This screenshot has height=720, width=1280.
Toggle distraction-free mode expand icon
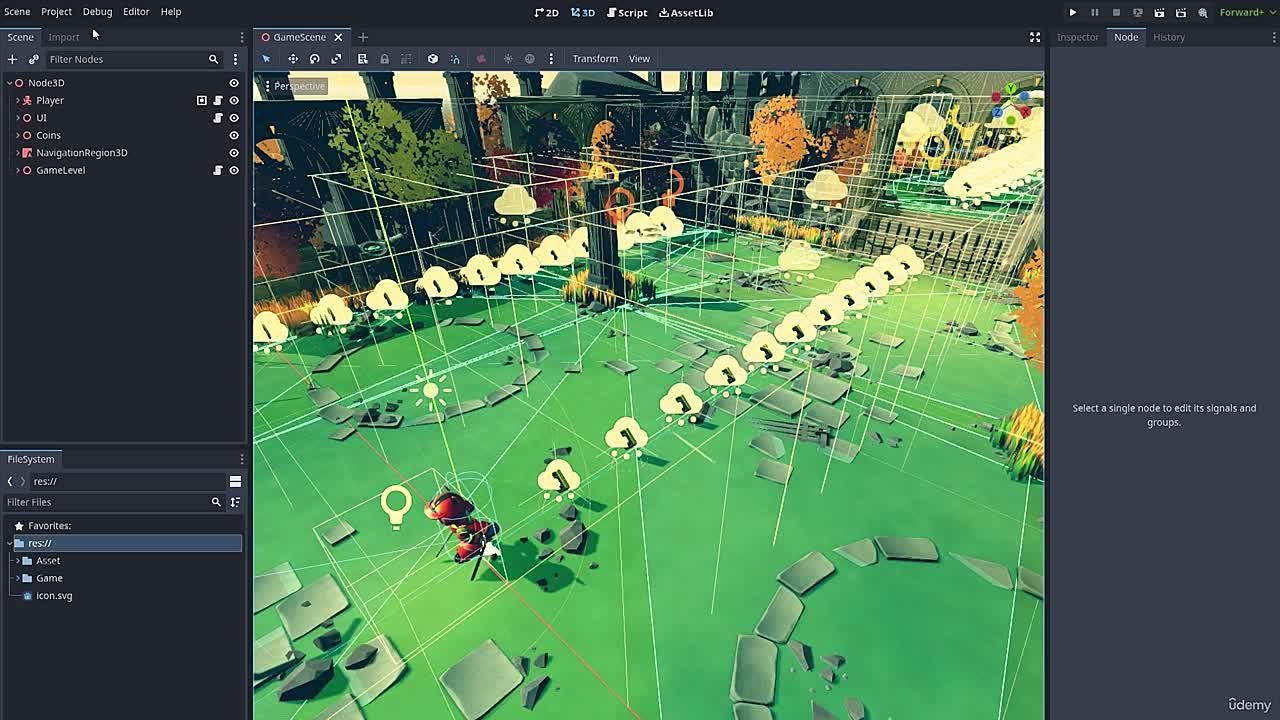(1035, 37)
